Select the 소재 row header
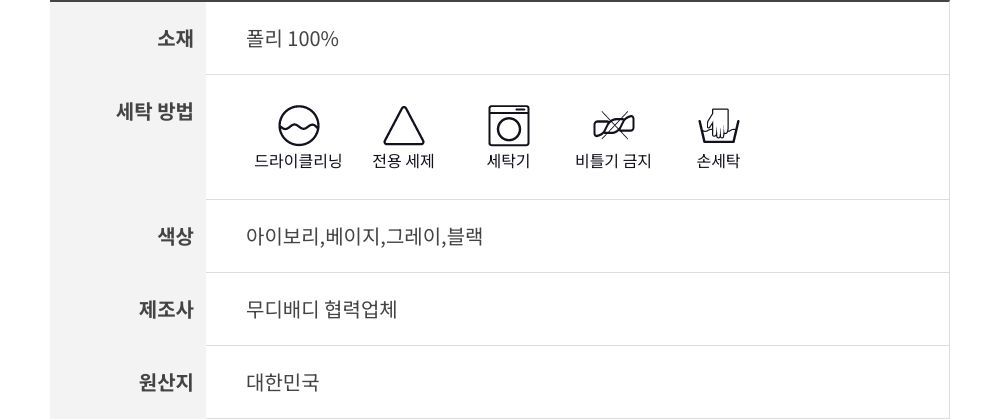Screen dimensions: 1000x419 coord(175,39)
